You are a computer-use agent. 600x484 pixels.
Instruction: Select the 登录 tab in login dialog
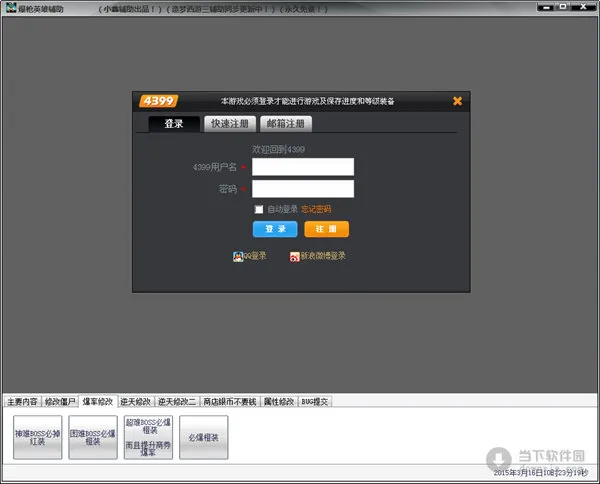tap(173, 124)
